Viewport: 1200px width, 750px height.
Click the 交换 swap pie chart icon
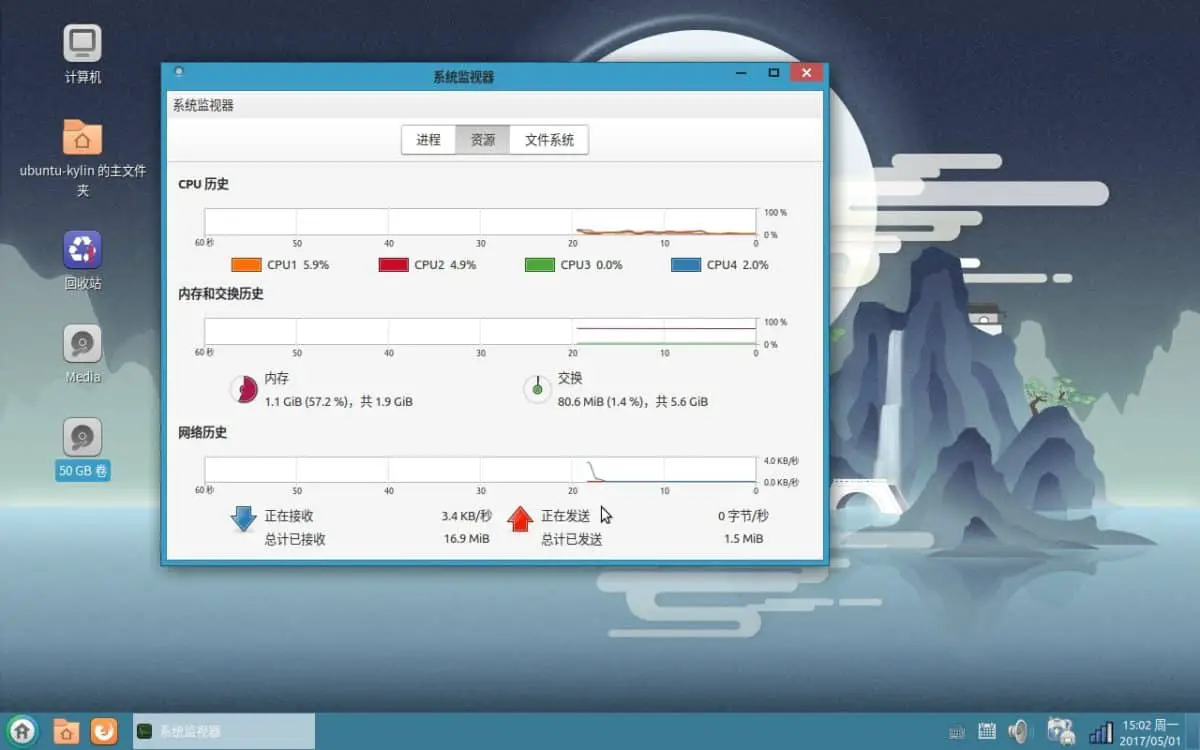(x=538, y=389)
